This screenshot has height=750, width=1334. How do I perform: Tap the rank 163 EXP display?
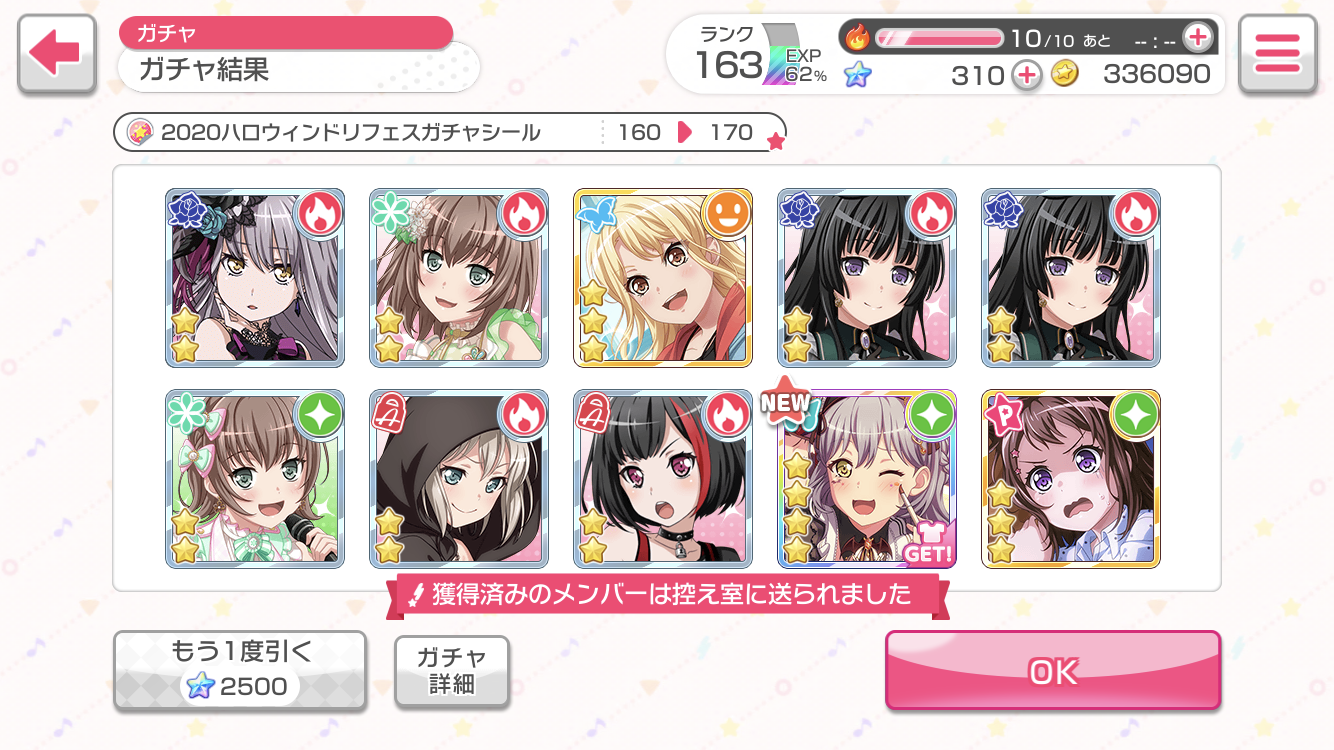760,55
